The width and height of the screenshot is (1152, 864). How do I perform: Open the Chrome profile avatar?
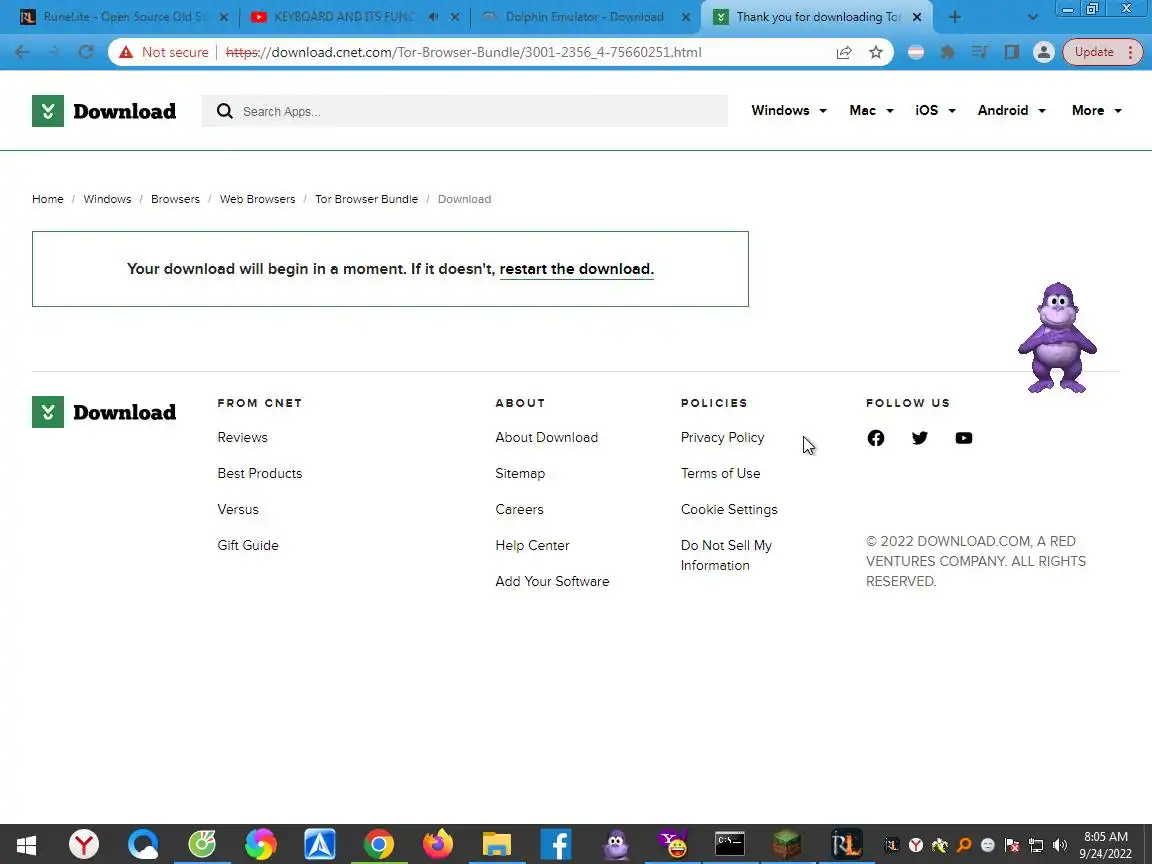[1043, 52]
